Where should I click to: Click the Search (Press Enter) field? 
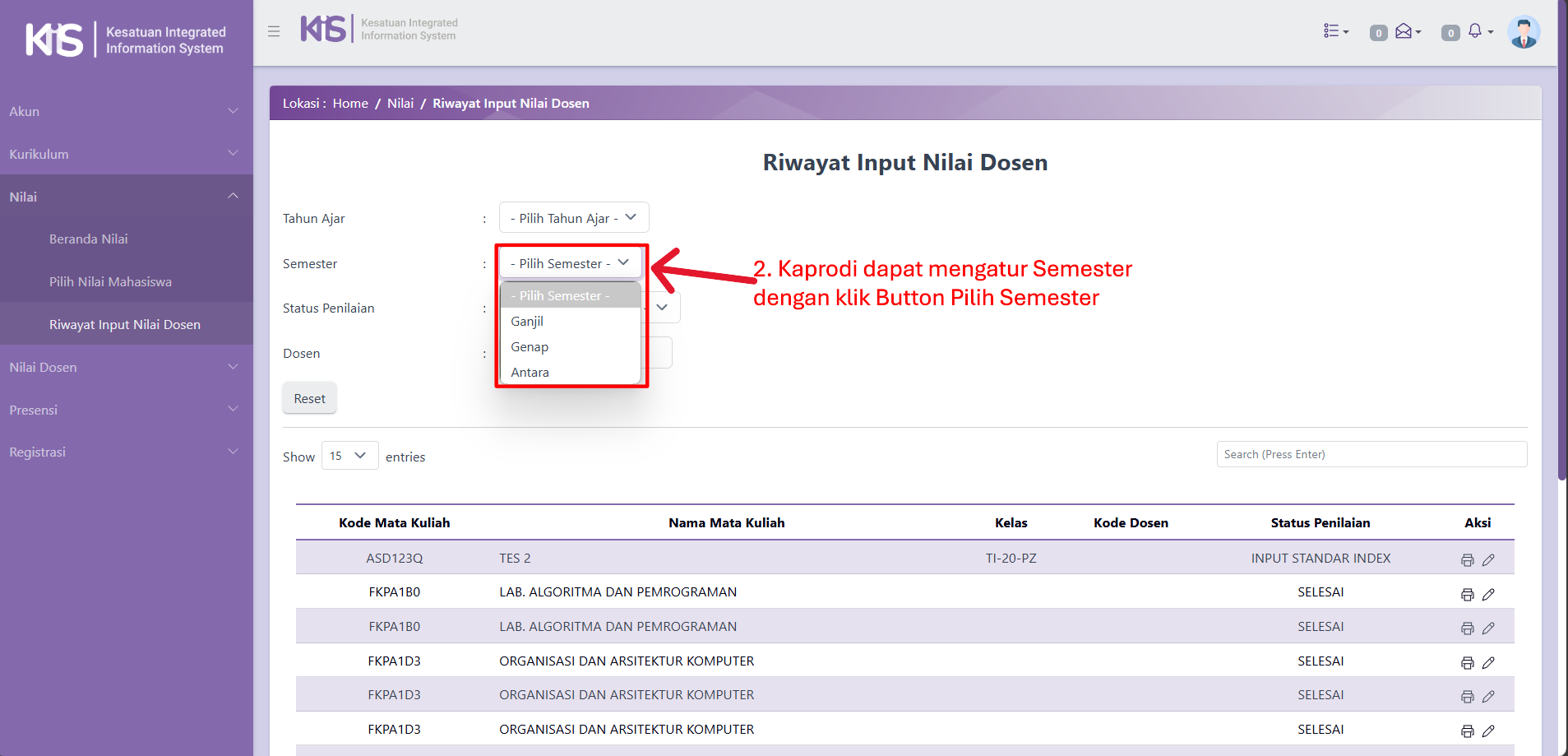point(1371,454)
